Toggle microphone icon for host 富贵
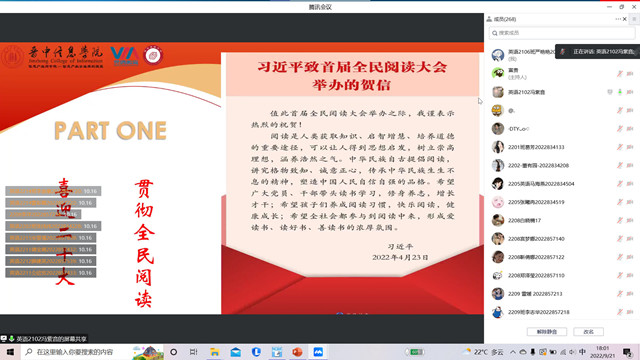This screenshot has width=640, height=360. (x=620, y=73)
